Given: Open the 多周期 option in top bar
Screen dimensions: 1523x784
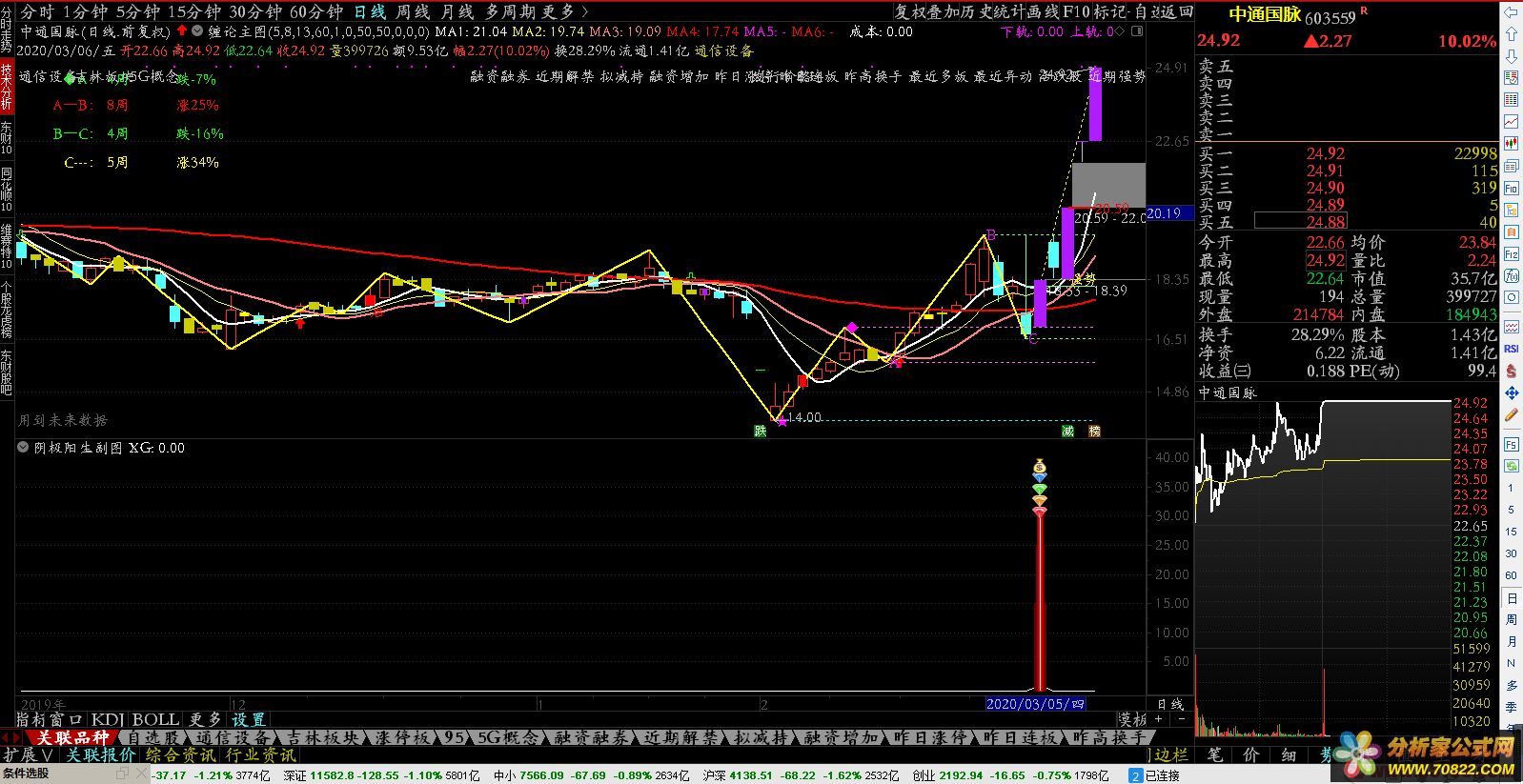Looking at the screenshot, I should click(510, 11).
